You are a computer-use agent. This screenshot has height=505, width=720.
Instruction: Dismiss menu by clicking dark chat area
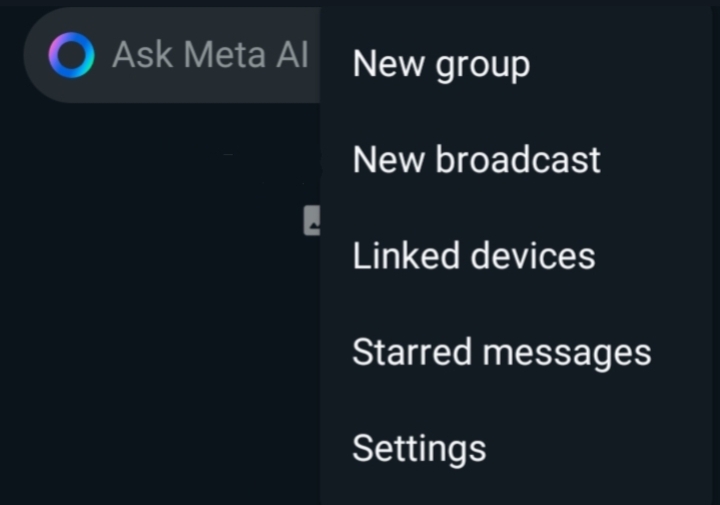[x=152, y=321]
